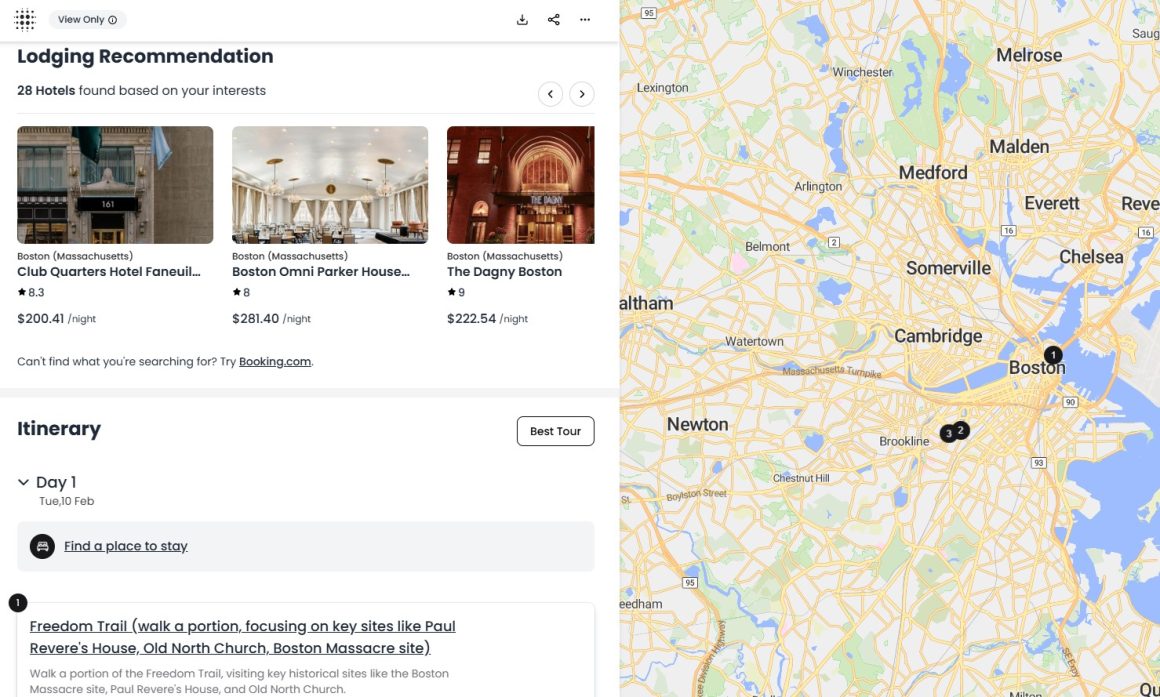The image size is (1160, 697).
Task: Click the share icon in header
Action: [x=554, y=20]
